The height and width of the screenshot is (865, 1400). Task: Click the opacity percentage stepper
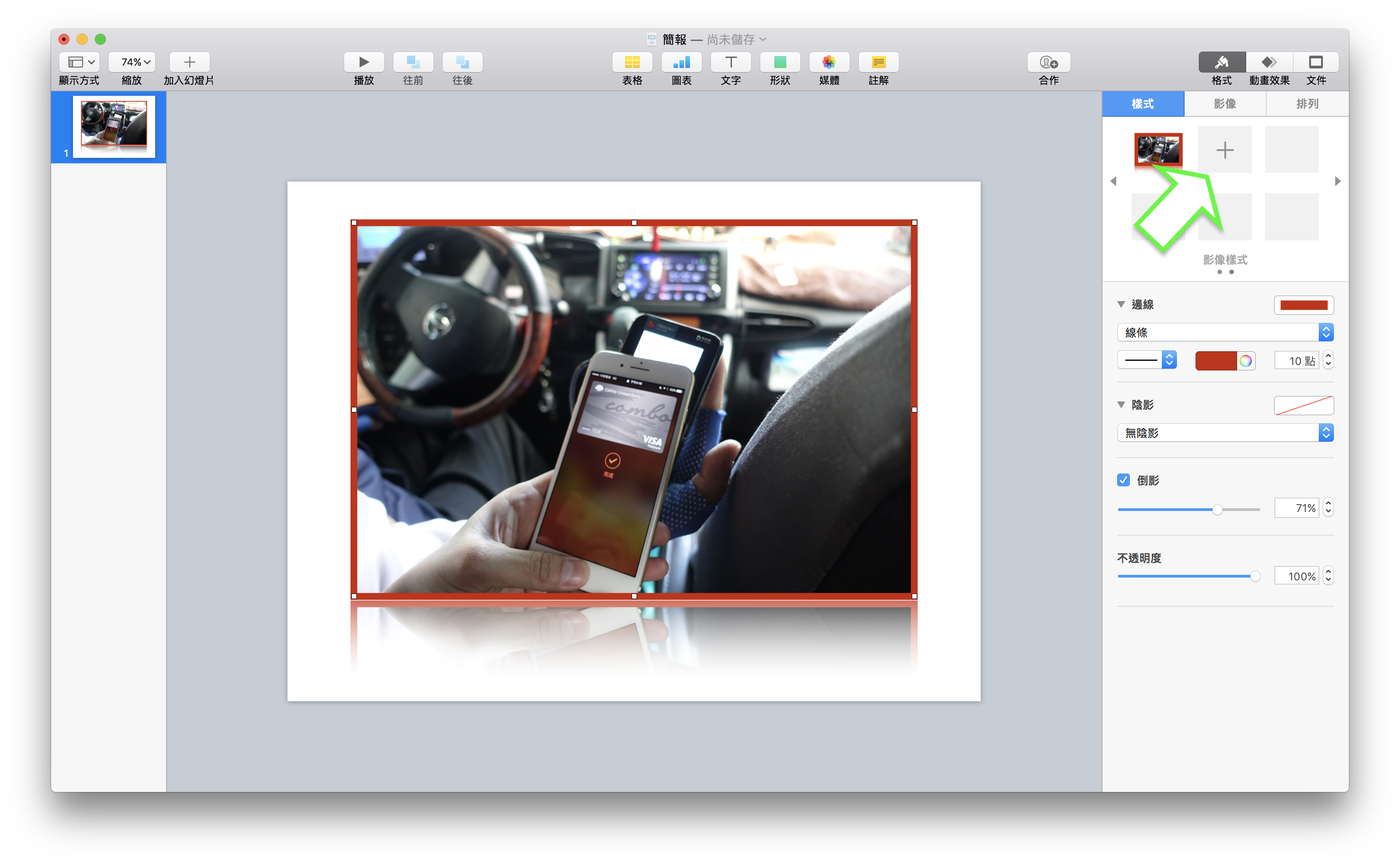1328,576
